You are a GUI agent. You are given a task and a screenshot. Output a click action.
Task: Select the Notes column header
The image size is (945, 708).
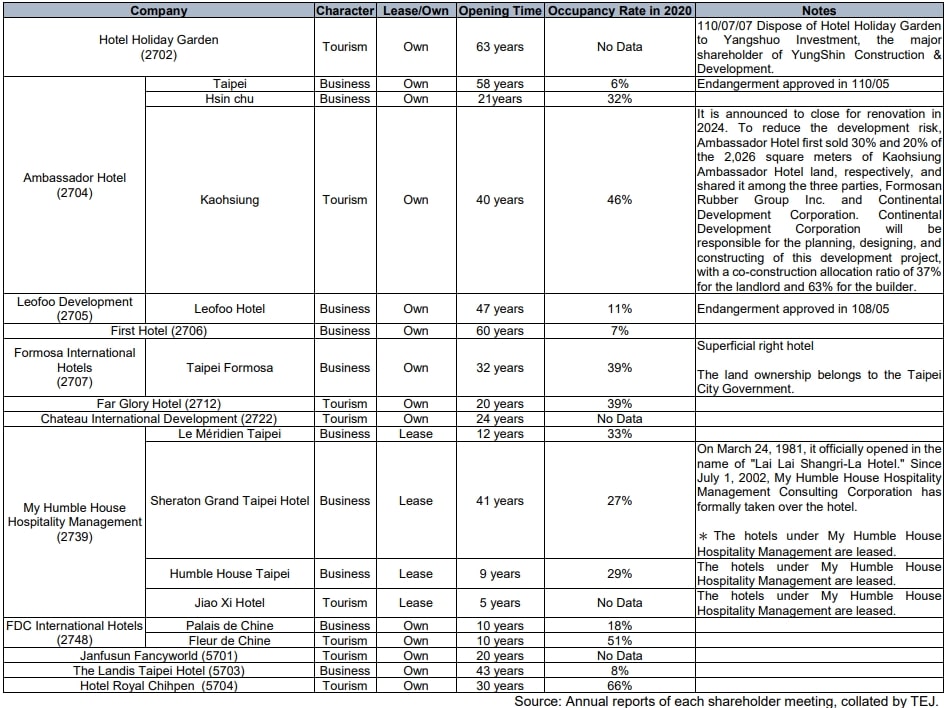coord(818,11)
